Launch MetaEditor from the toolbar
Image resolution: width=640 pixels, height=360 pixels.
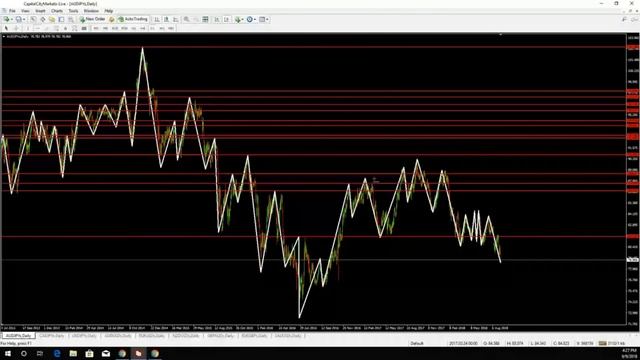tap(111, 19)
